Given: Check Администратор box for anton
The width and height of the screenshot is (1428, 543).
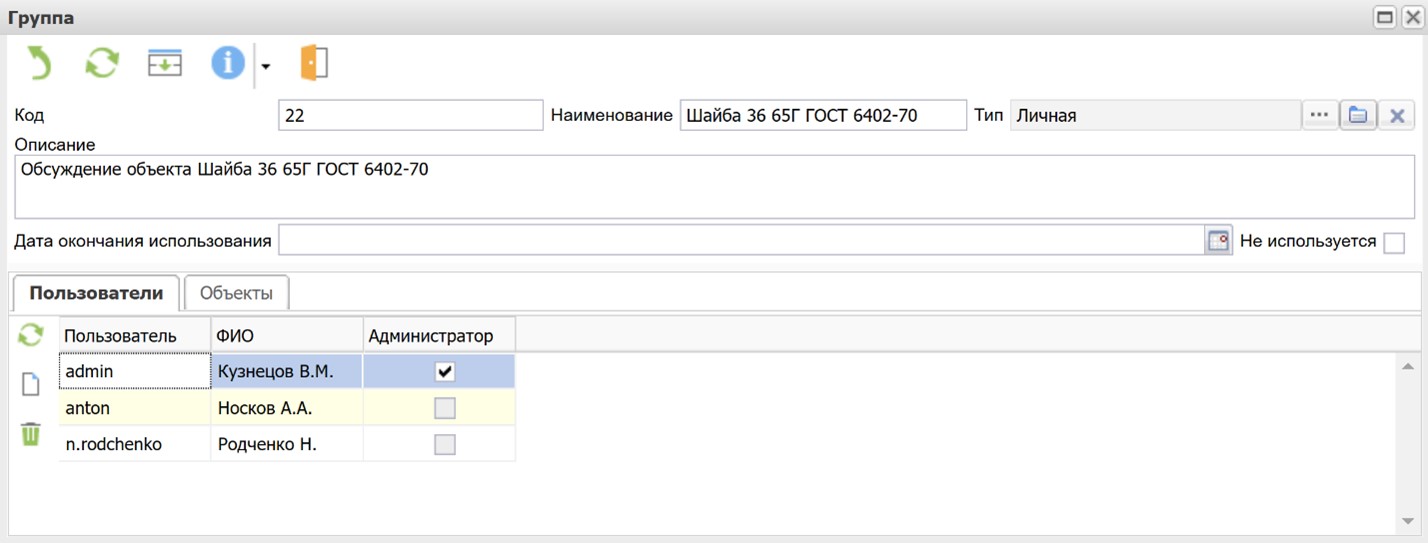Looking at the screenshot, I should 445,408.
